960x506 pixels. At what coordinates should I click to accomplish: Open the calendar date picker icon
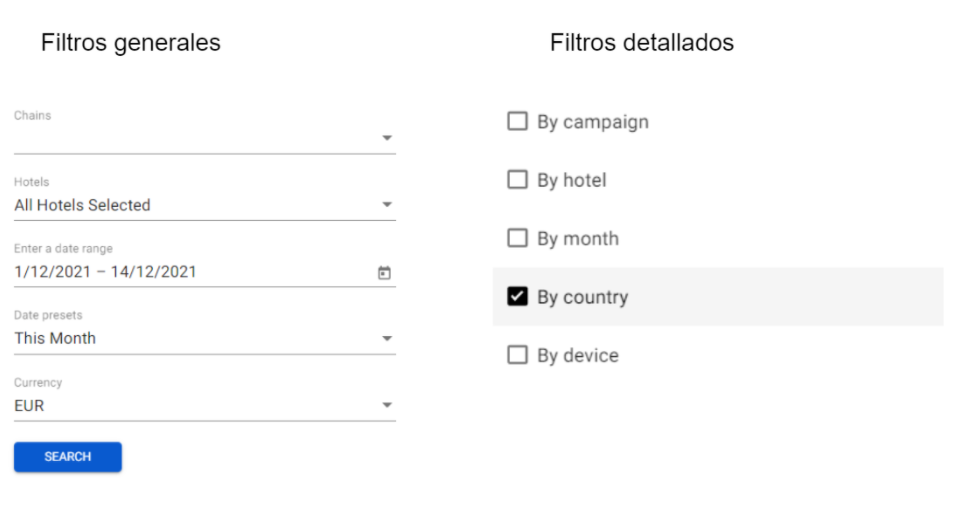384,272
